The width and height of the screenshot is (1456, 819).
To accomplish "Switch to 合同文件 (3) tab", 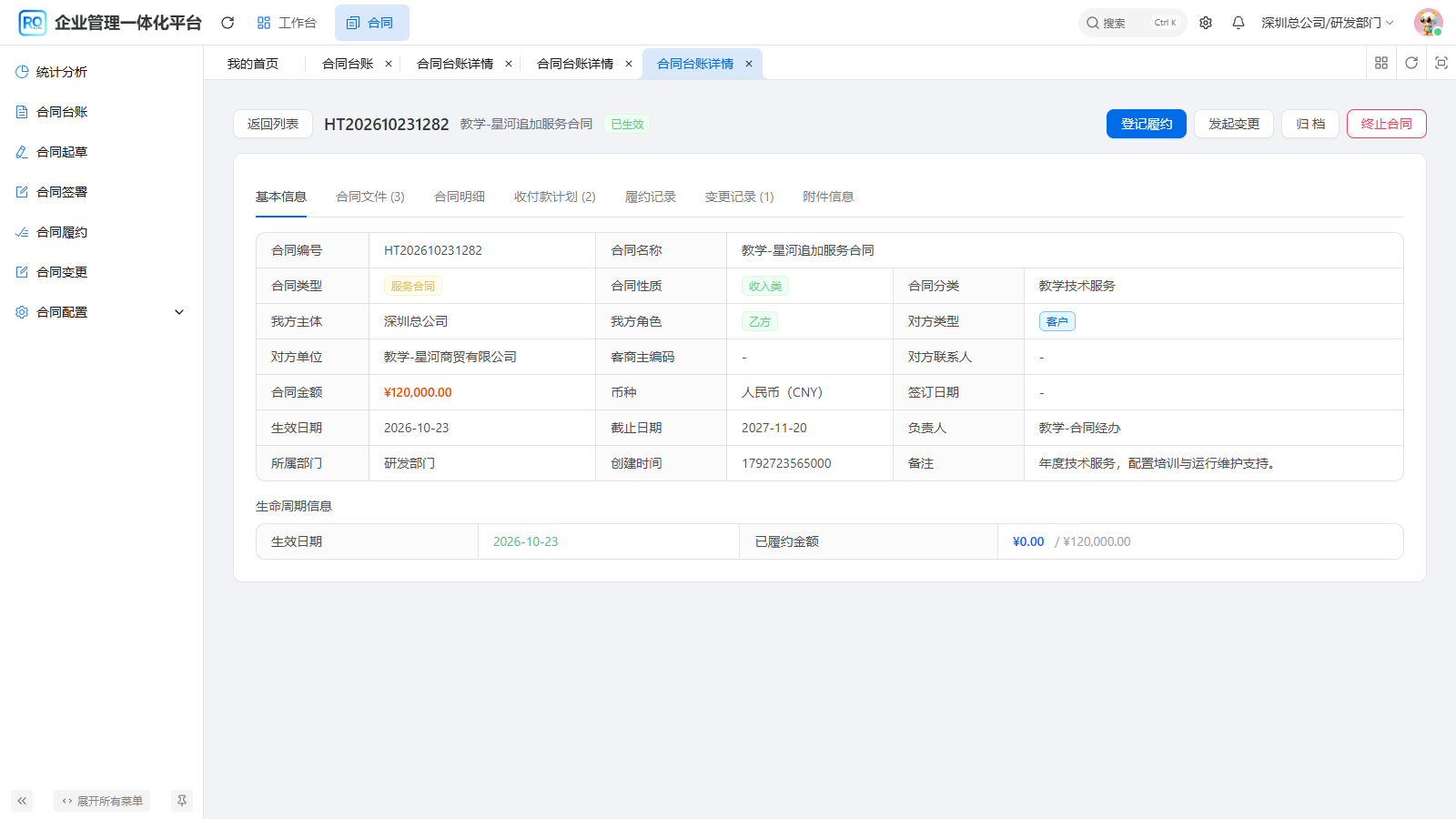I will click(x=370, y=197).
